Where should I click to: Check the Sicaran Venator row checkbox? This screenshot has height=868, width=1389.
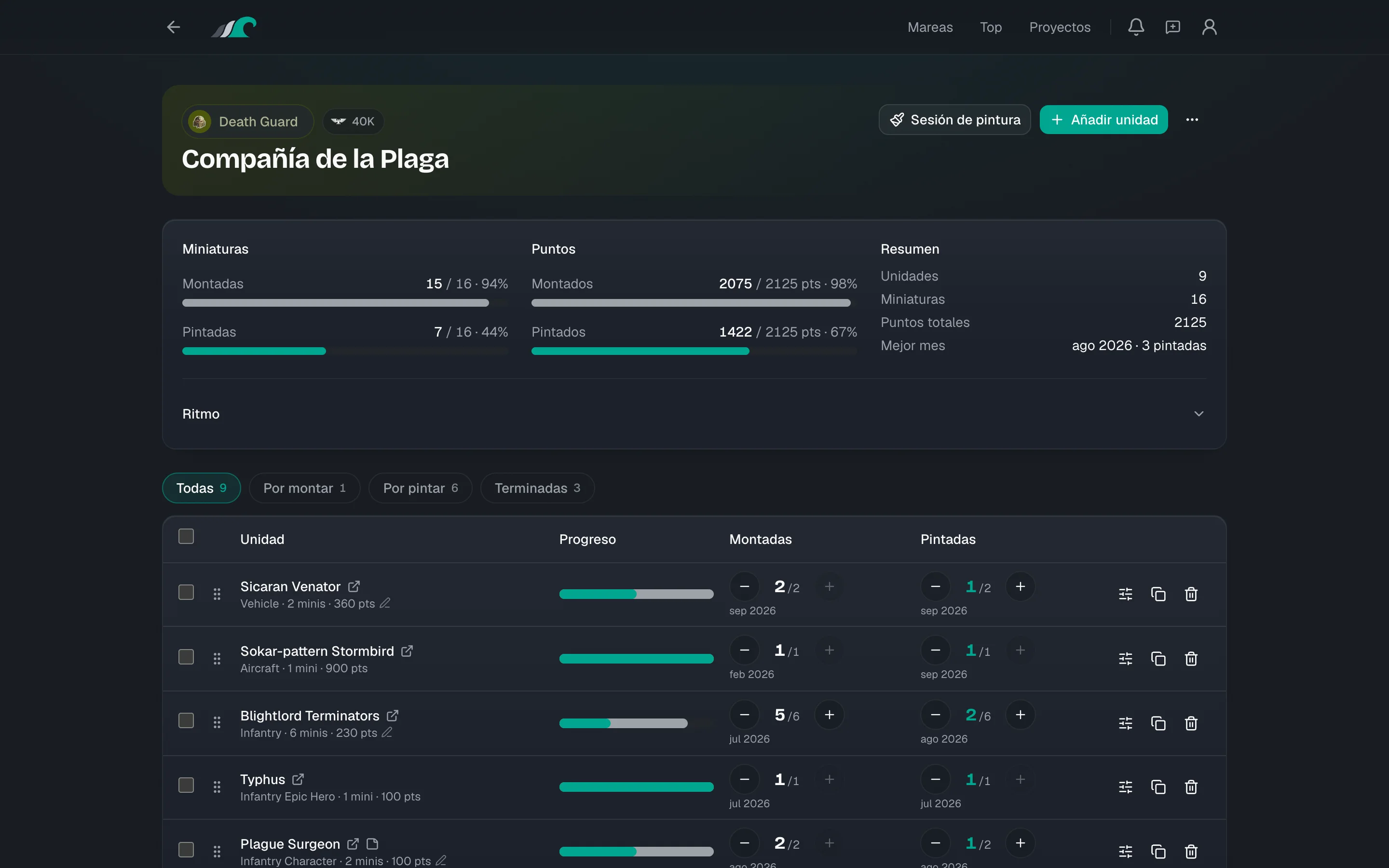click(x=186, y=592)
